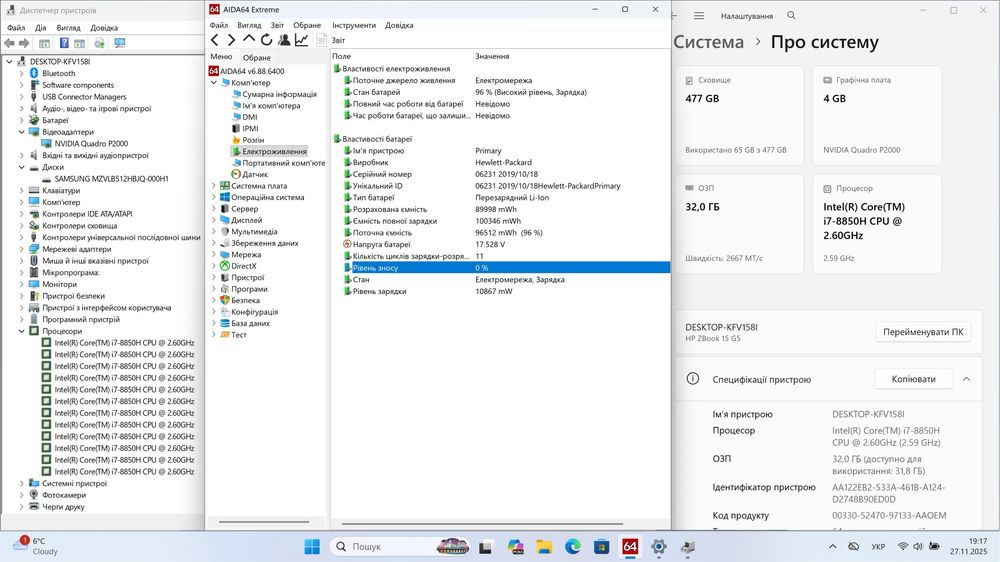1000x562 pixels.
Task: Collapse Комп'ютер node in AIDA64 tree
Action: click(214, 83)
